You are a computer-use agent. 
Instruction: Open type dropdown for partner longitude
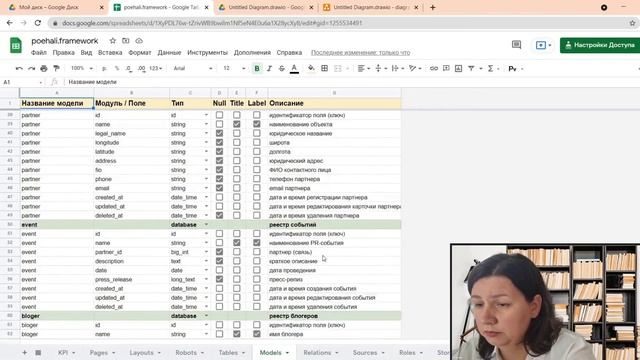click(206, 142)
